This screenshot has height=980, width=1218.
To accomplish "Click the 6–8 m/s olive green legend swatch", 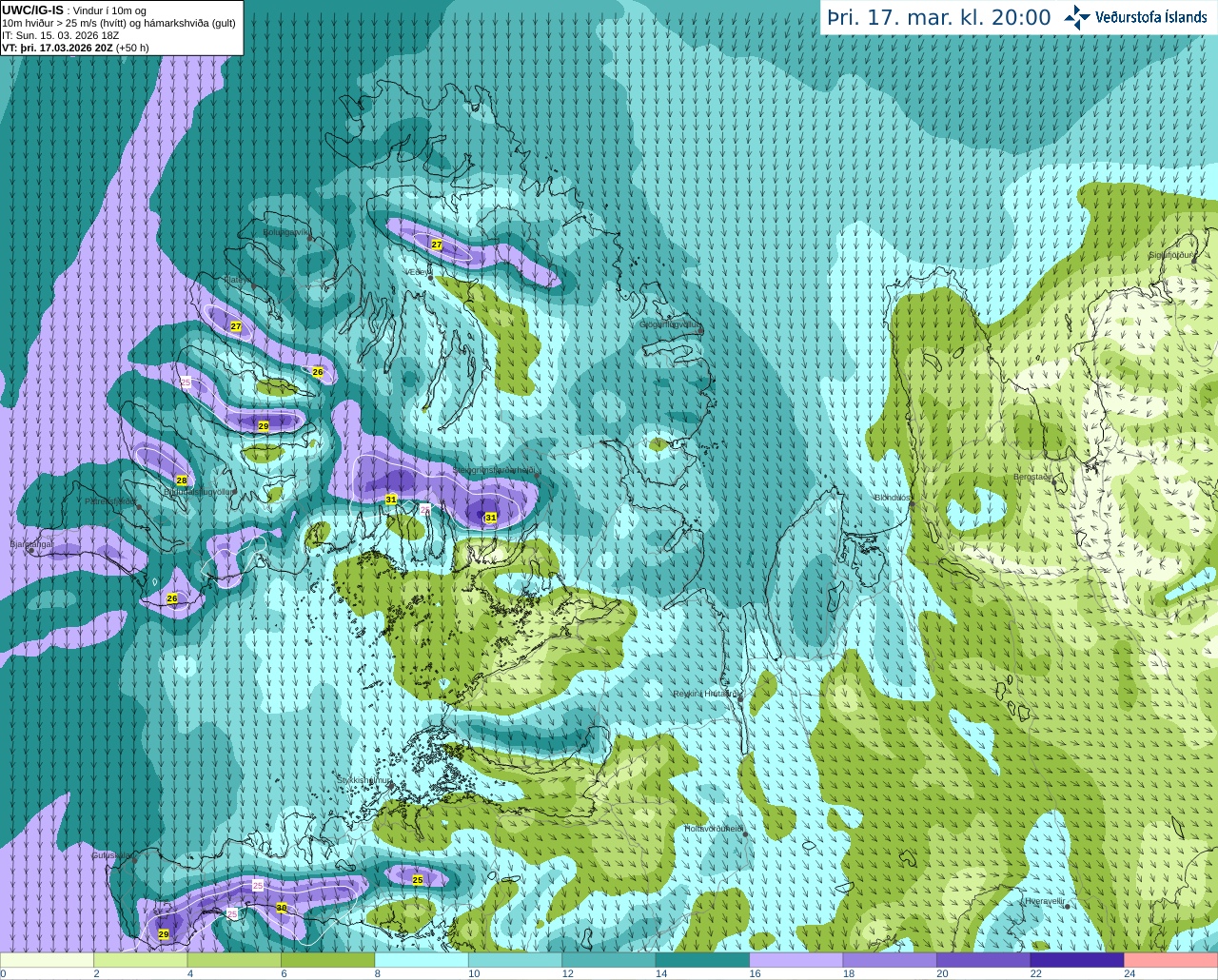I will 327,960.
